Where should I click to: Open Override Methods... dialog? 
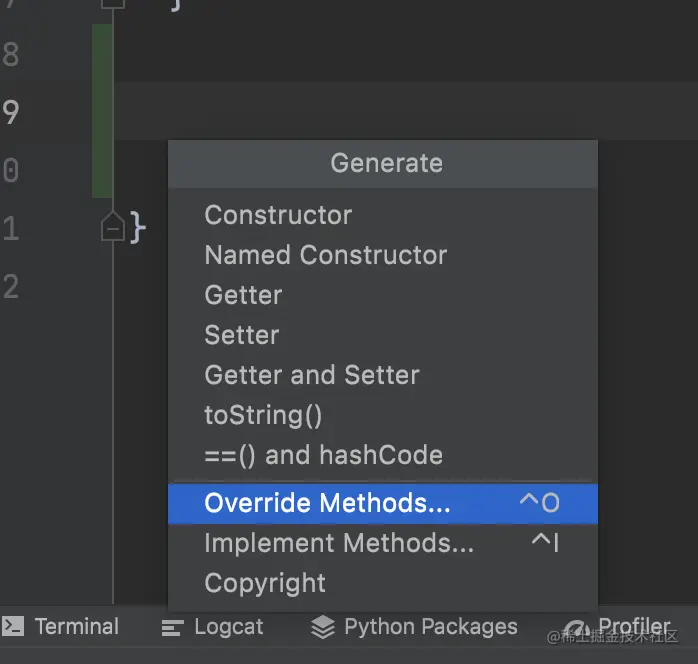click(x=383, y=504)
